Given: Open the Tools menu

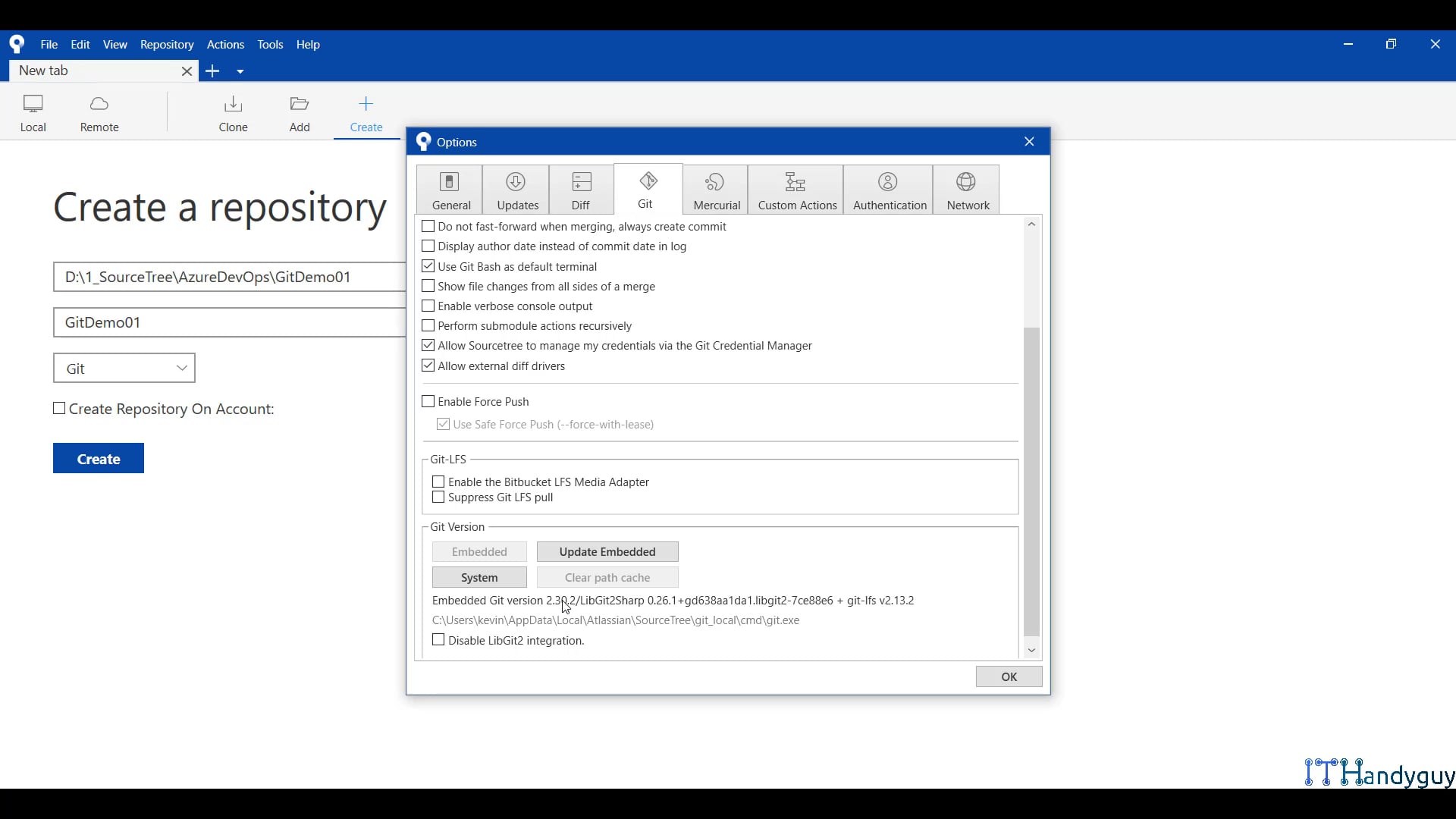Looking at the screenshot, I should pos(270,44).
